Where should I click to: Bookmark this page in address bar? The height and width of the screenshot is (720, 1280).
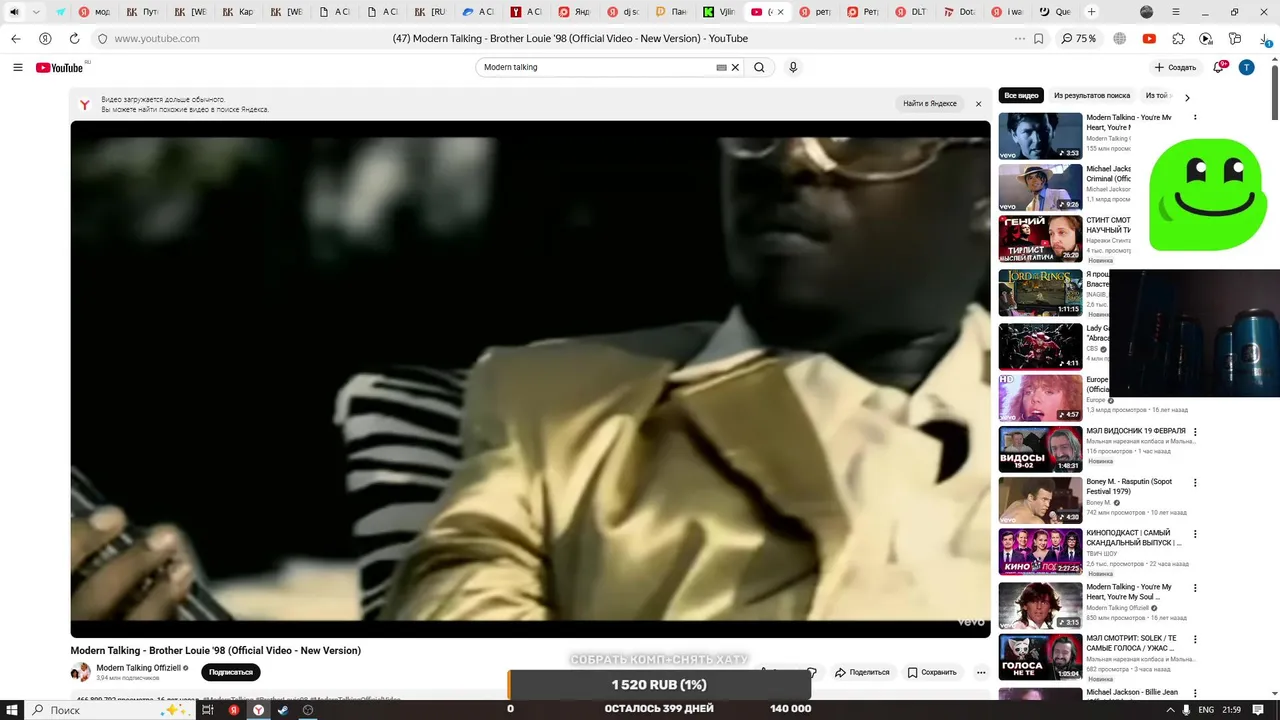1039,38
